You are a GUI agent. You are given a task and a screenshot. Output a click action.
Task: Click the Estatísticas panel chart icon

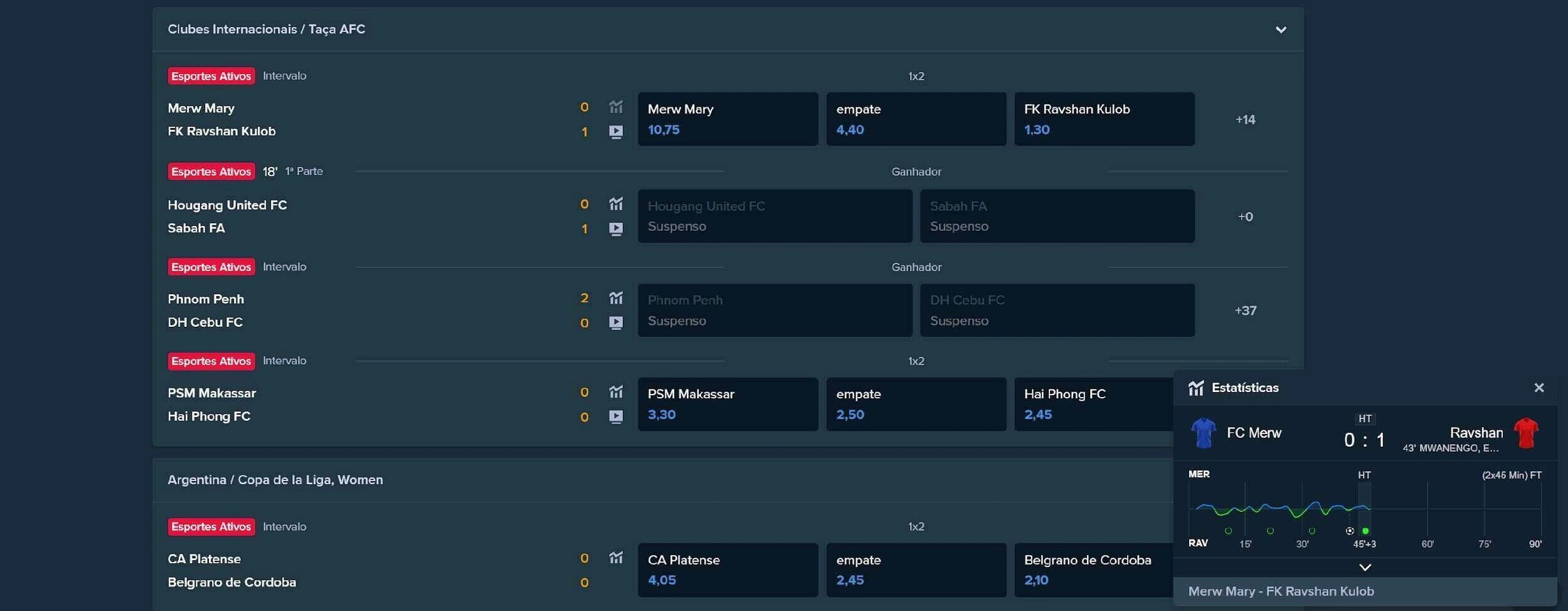pos(1196,388)
